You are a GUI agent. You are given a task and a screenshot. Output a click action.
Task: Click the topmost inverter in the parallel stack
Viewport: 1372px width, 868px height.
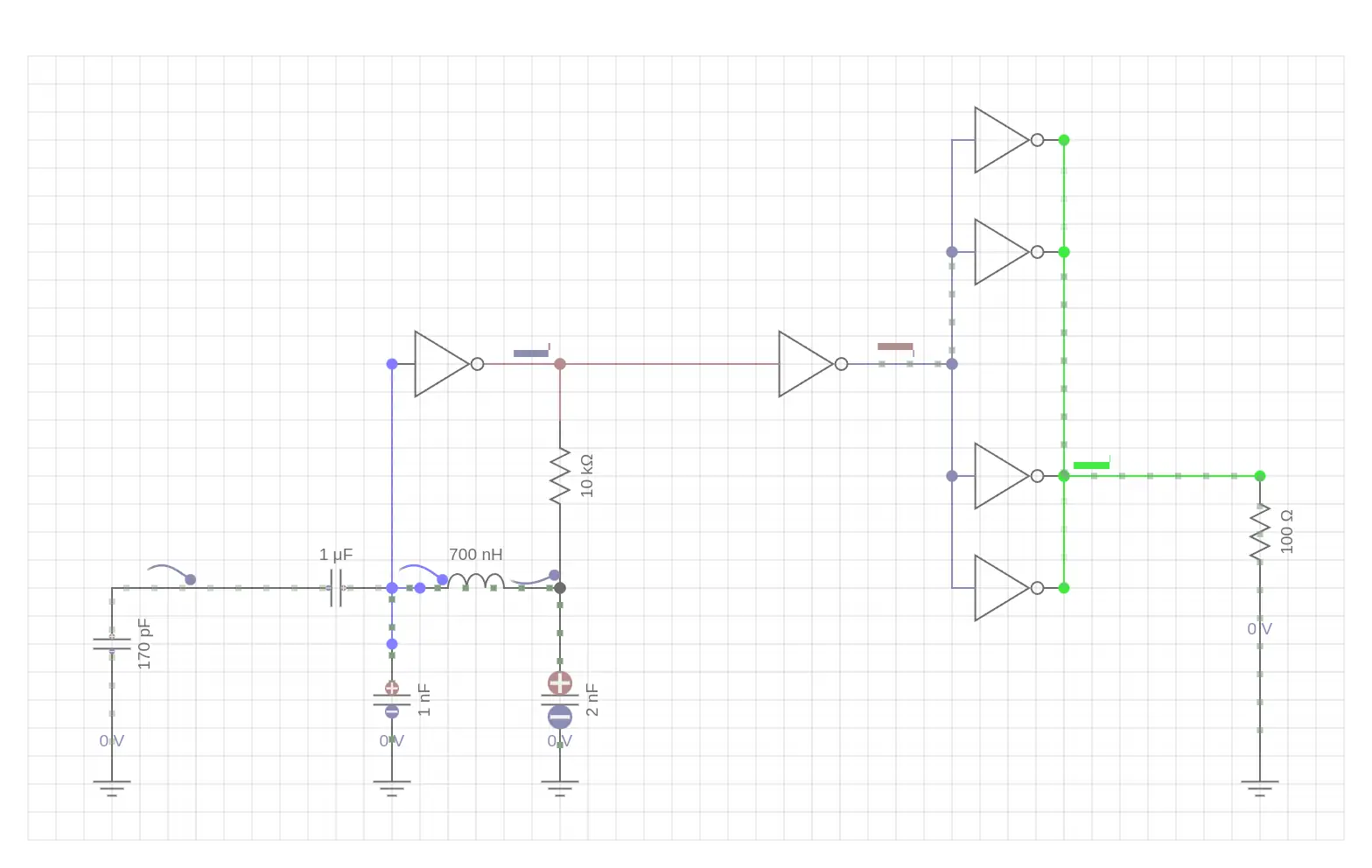point(1001,140)
